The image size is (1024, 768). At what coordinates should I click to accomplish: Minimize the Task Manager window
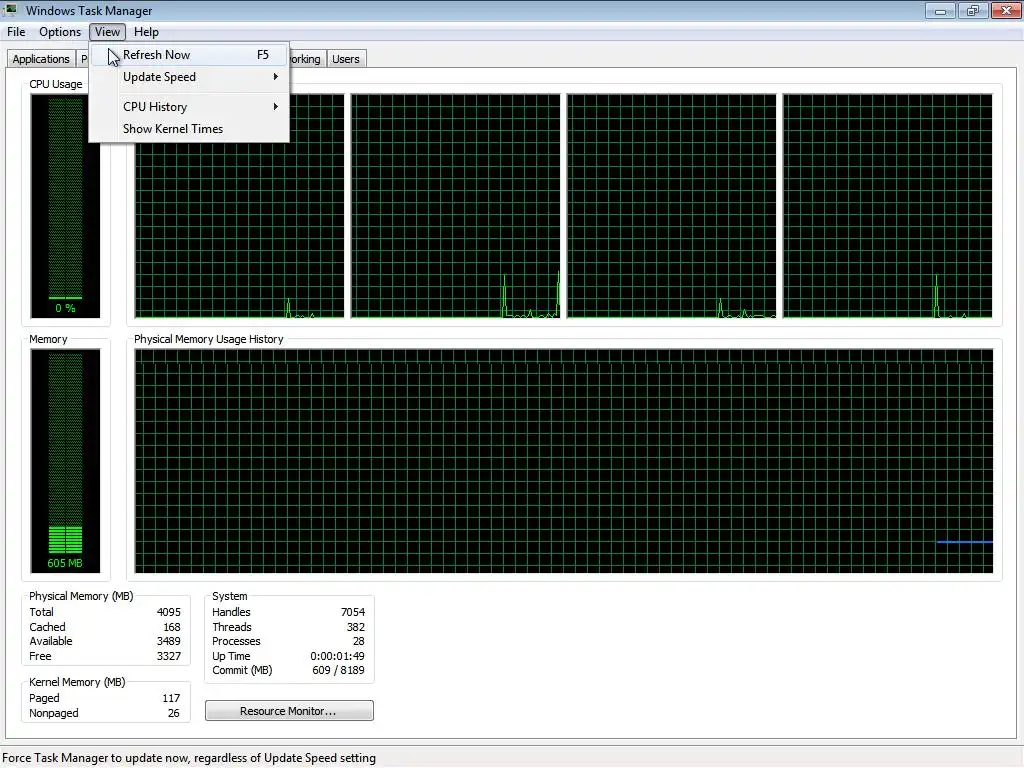point(940,10)
